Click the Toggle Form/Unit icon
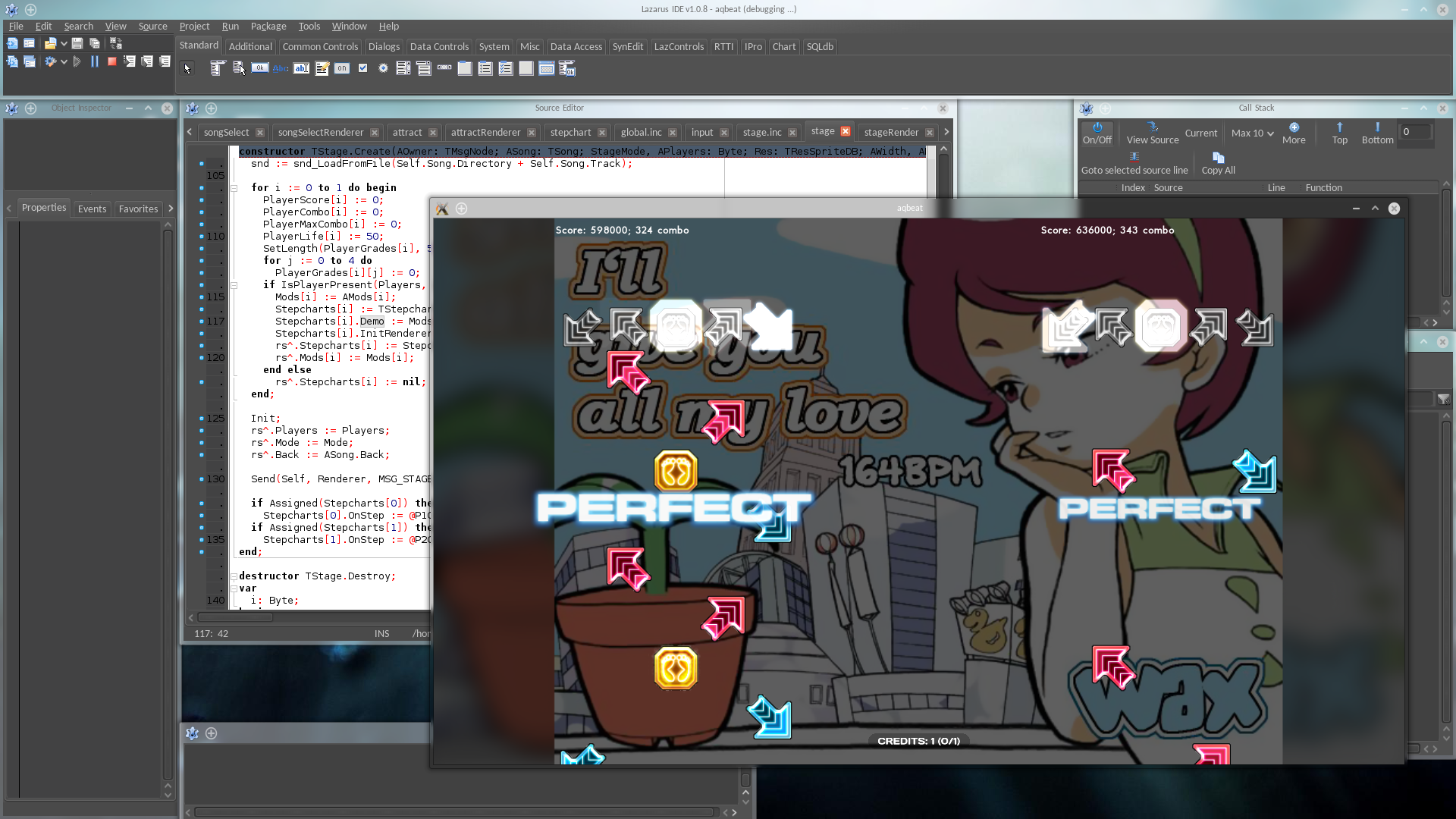 point(116,43)
